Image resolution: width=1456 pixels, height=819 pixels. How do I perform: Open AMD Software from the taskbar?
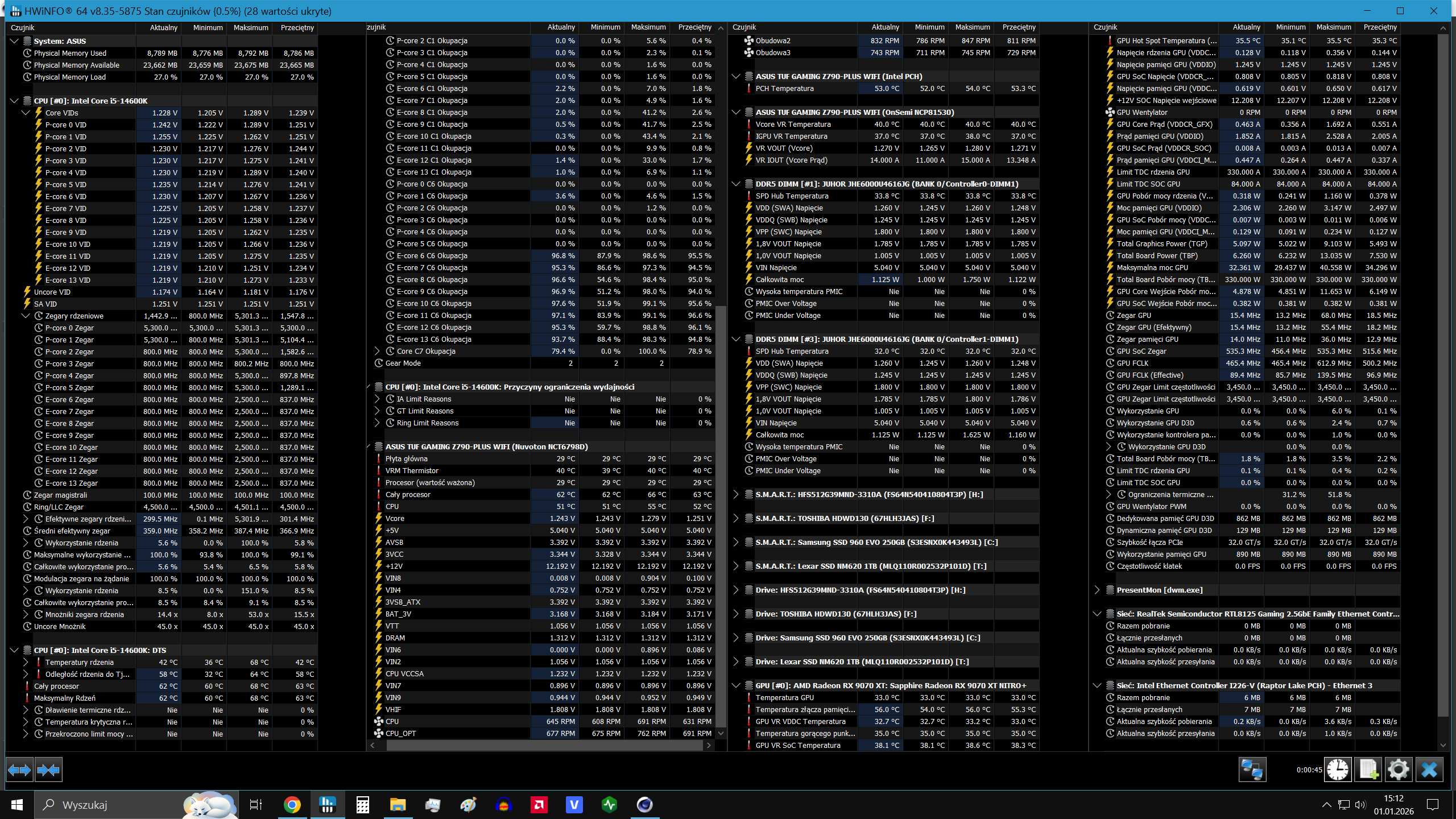[539, 804]
